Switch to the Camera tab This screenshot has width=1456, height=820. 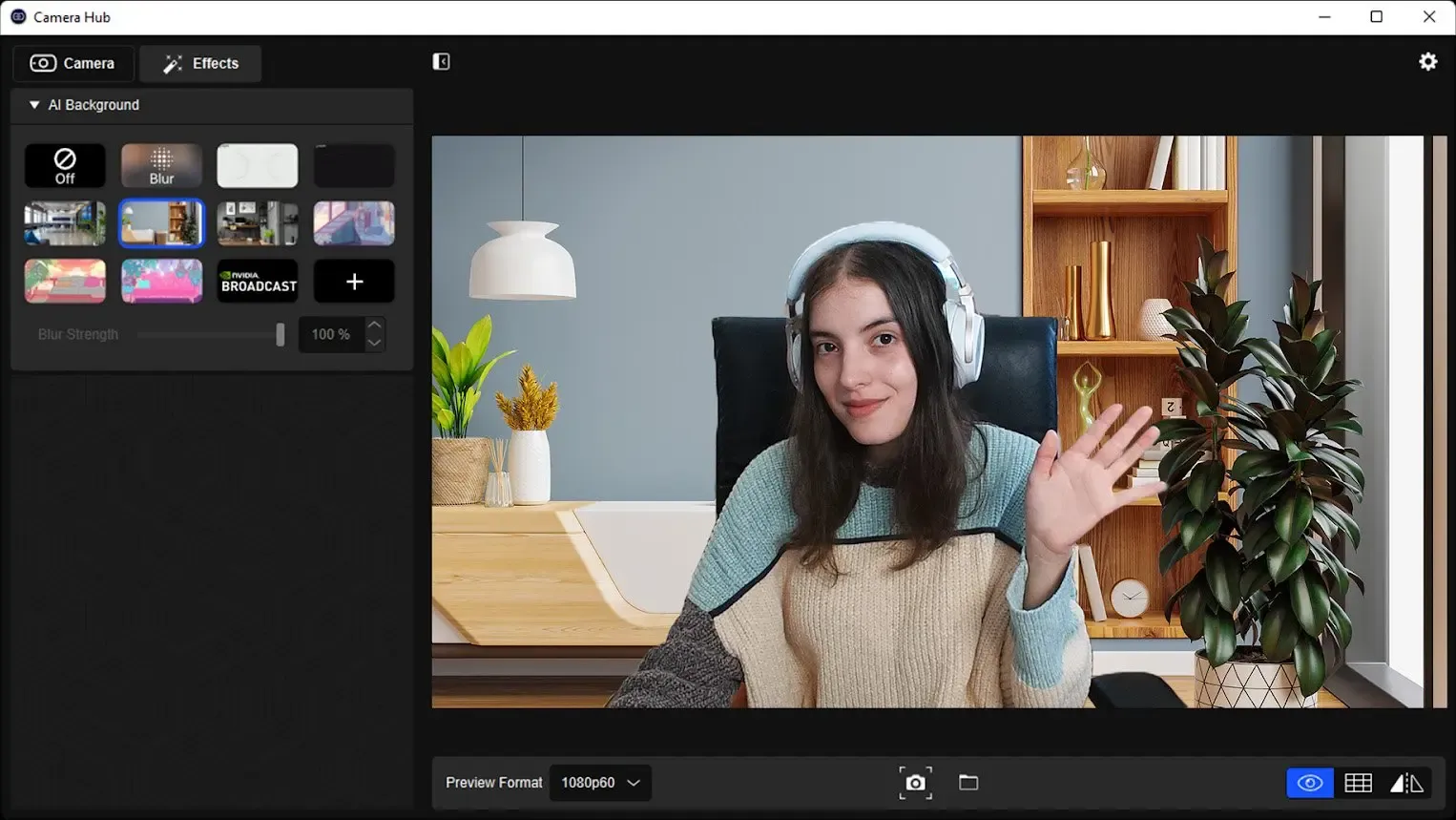[73, 64]
